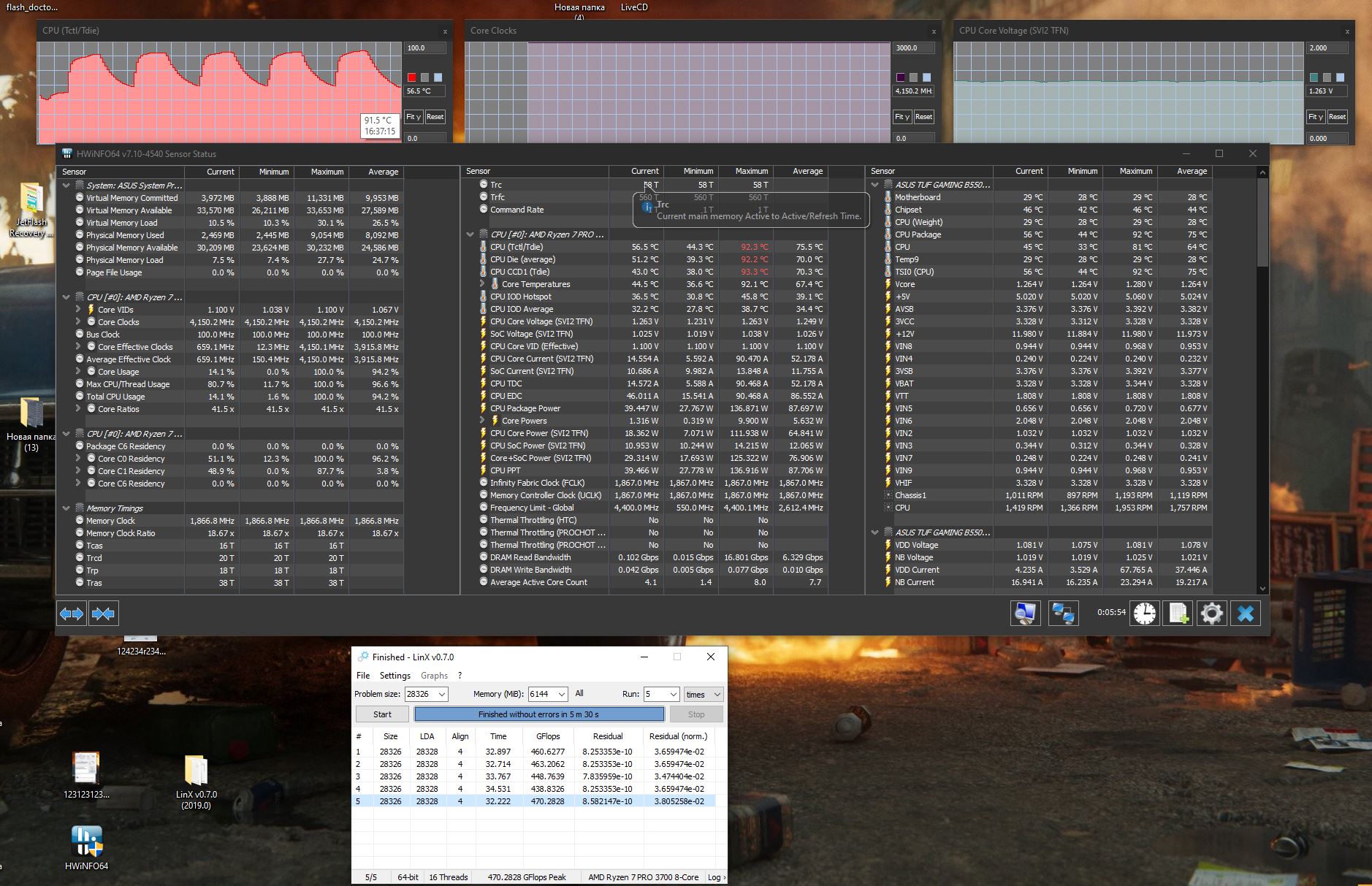Close the CPU Core Voltage graph window
1372x886 pixels.
pos(1348,31)
